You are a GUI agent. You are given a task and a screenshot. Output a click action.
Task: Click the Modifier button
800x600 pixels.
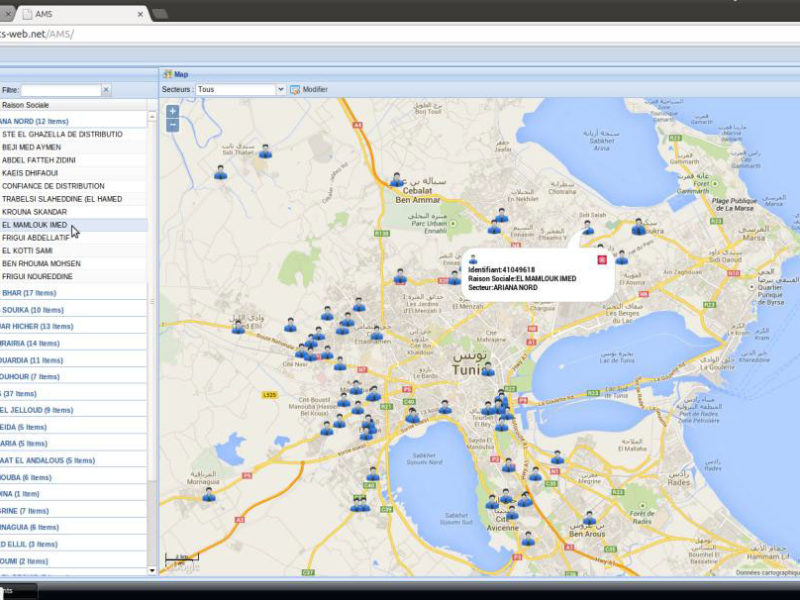tap(314, 89)
